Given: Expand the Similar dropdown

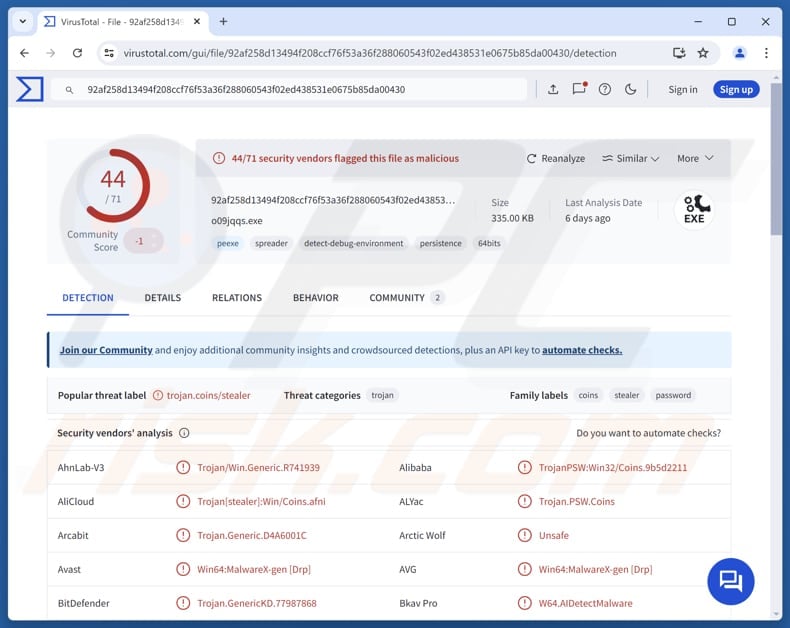Looking at the screenshot, I should [631, 158].
